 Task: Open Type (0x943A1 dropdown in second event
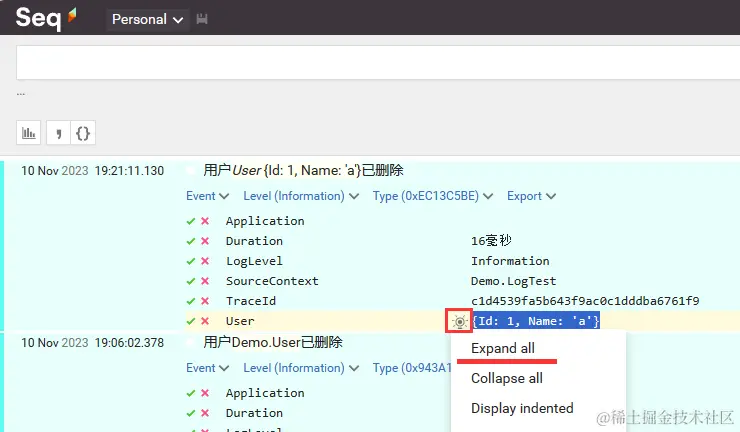coord(412,368)
